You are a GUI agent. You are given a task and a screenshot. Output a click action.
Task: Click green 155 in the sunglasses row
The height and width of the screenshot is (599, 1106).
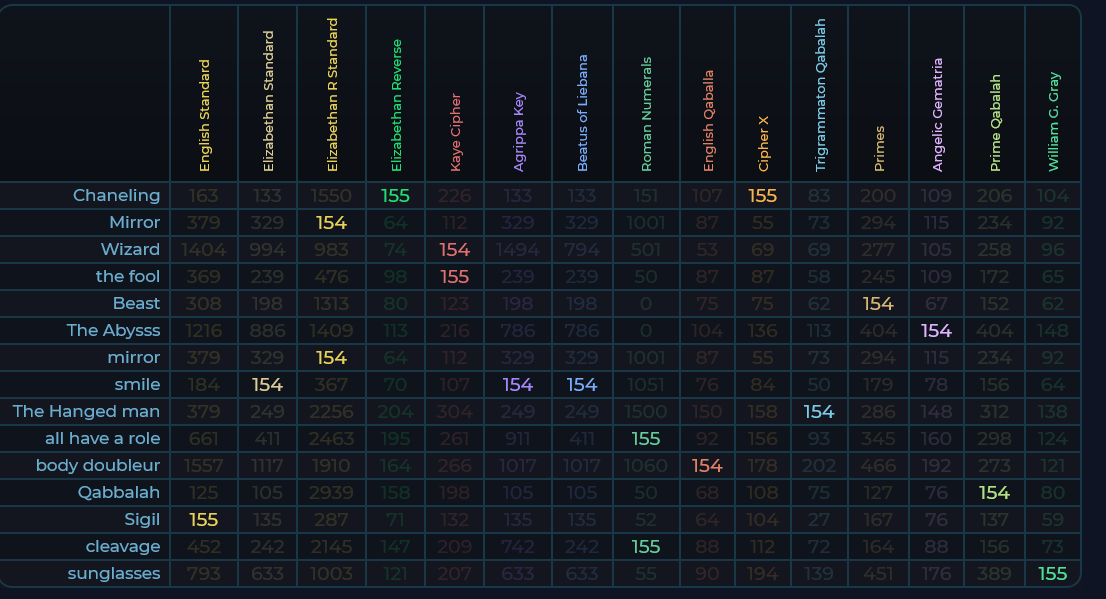pos(1053,573)
